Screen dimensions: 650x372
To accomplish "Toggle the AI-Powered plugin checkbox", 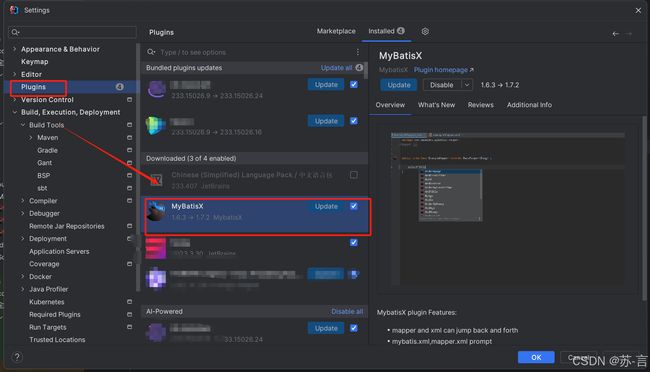I will pyautogui.click(x=354, y=328).
